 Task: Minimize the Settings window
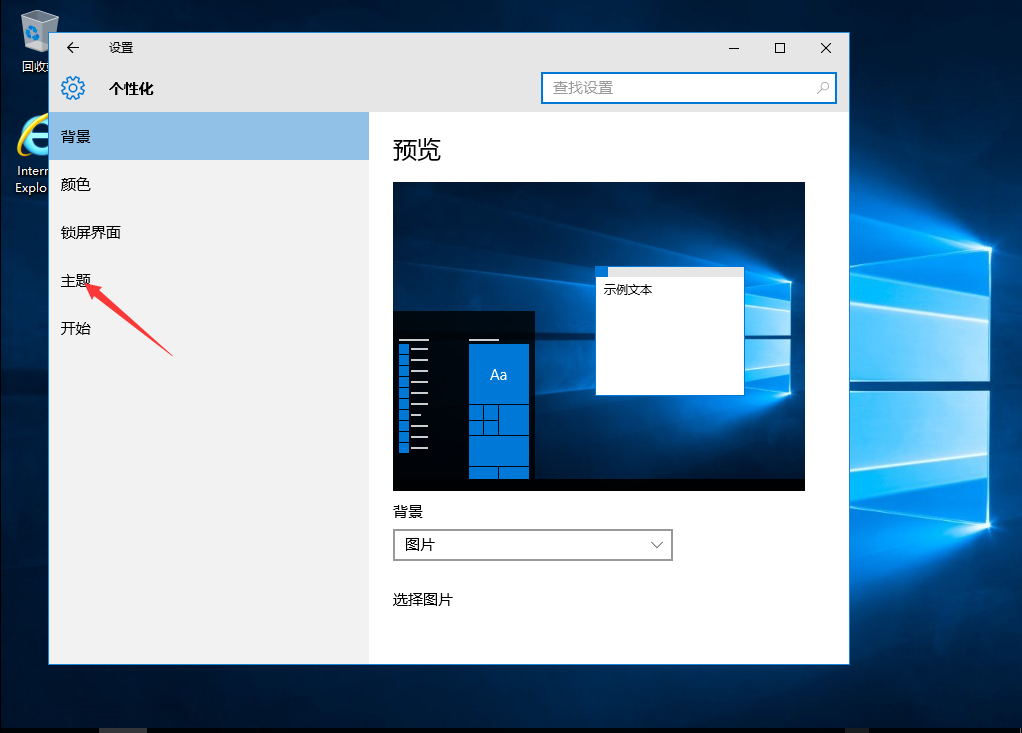click(x=734, y=48)
